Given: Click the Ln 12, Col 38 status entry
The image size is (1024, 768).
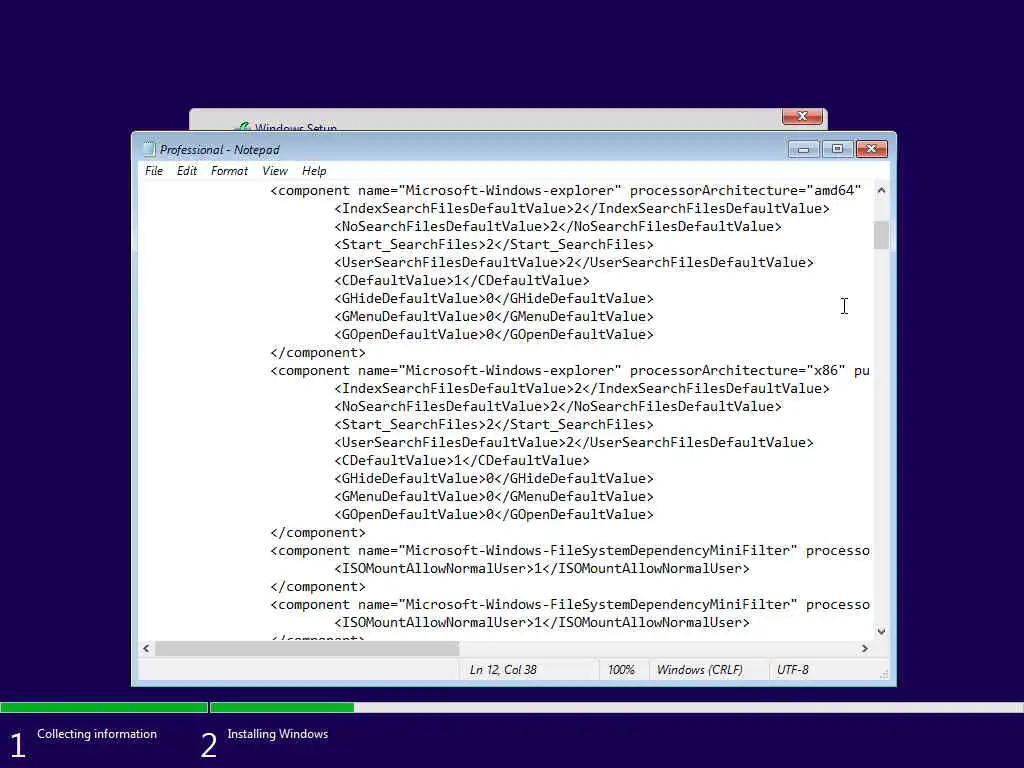Looking at the screenshot, I should point(503,670).
